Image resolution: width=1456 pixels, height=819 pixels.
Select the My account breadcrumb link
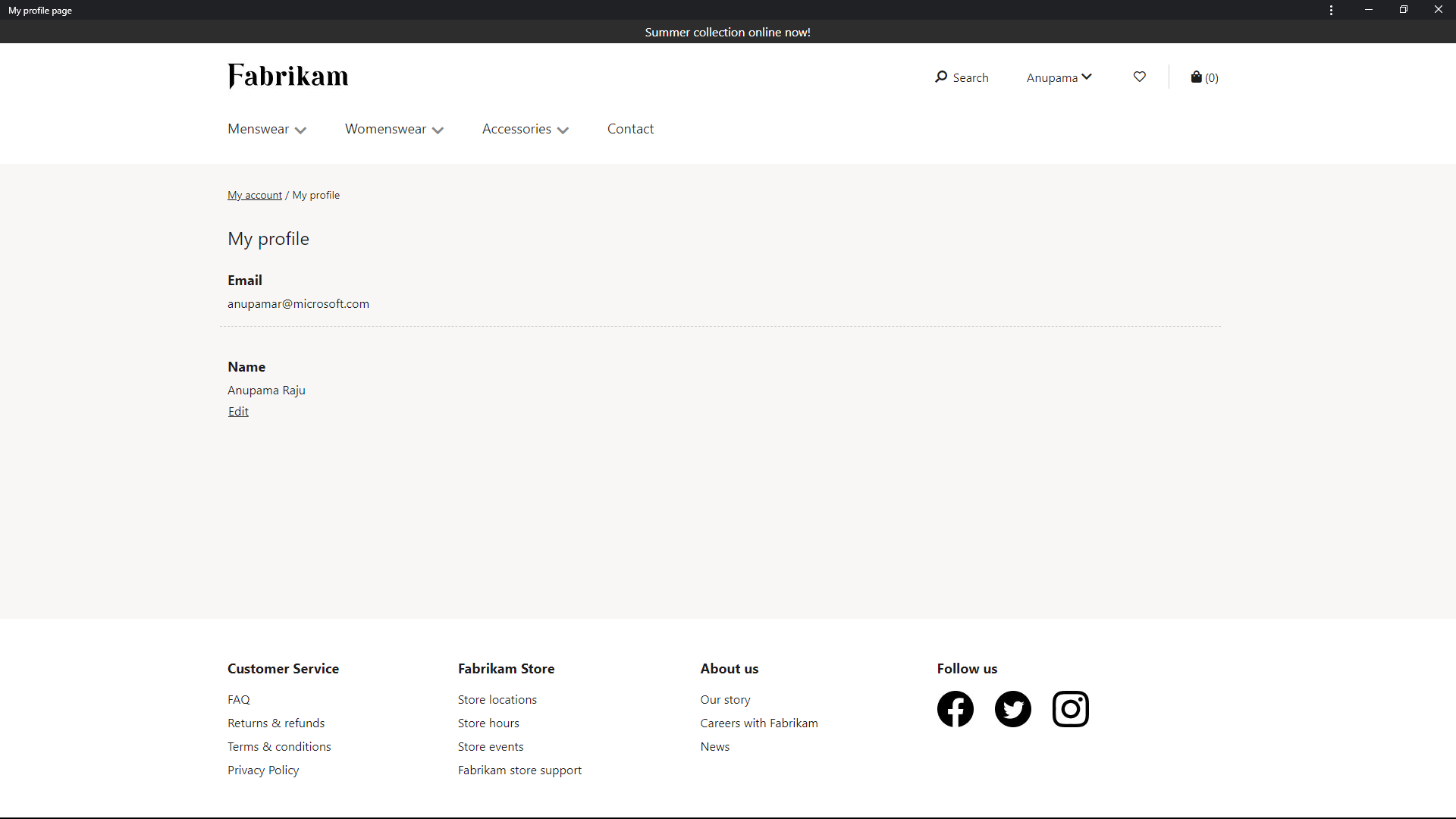pyautogui.click(x=254, y=194)
